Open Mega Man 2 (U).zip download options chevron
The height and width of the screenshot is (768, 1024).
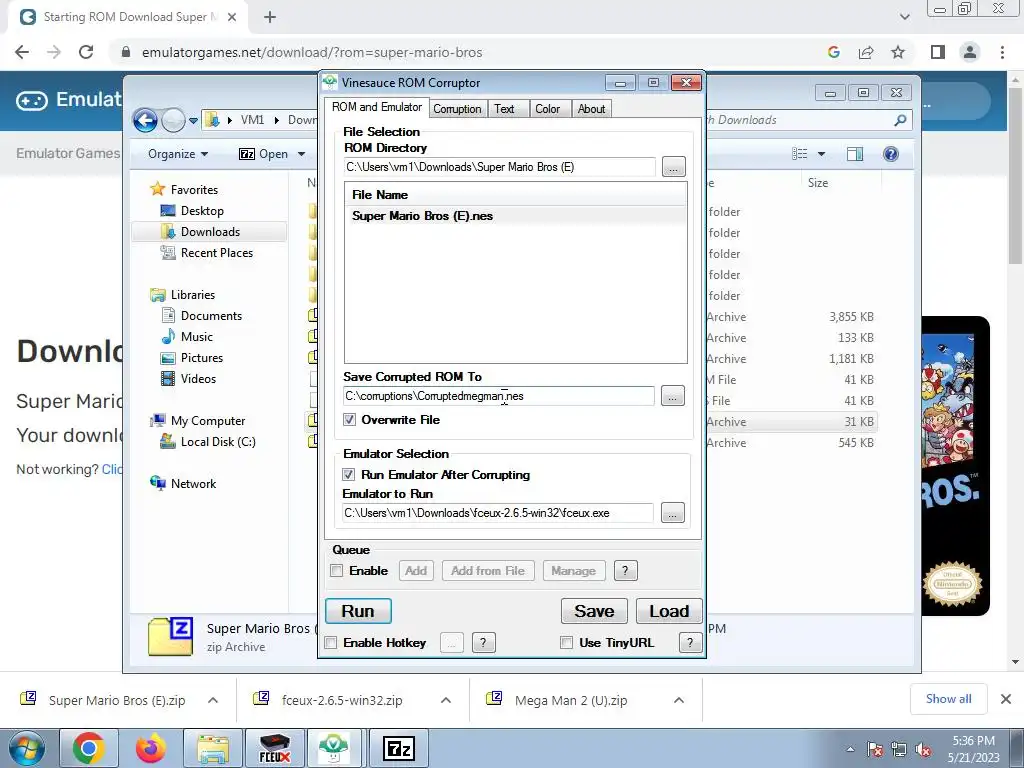pos(679,700)
